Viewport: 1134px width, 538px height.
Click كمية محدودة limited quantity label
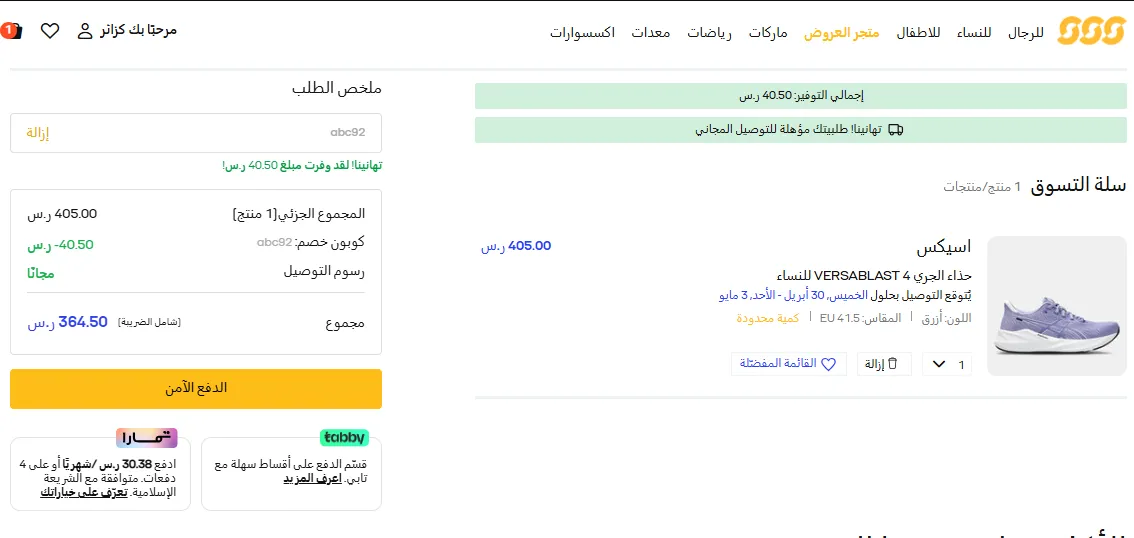tap(768, 318)
